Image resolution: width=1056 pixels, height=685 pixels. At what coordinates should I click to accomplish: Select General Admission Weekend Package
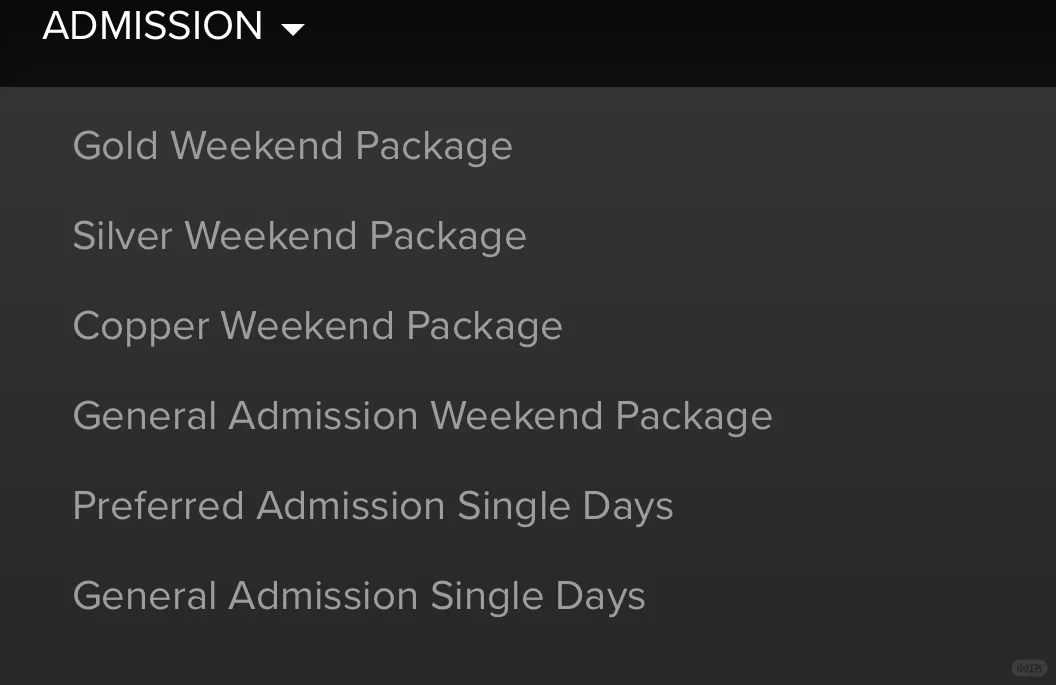pyautogui.click(x=422, y=416)
